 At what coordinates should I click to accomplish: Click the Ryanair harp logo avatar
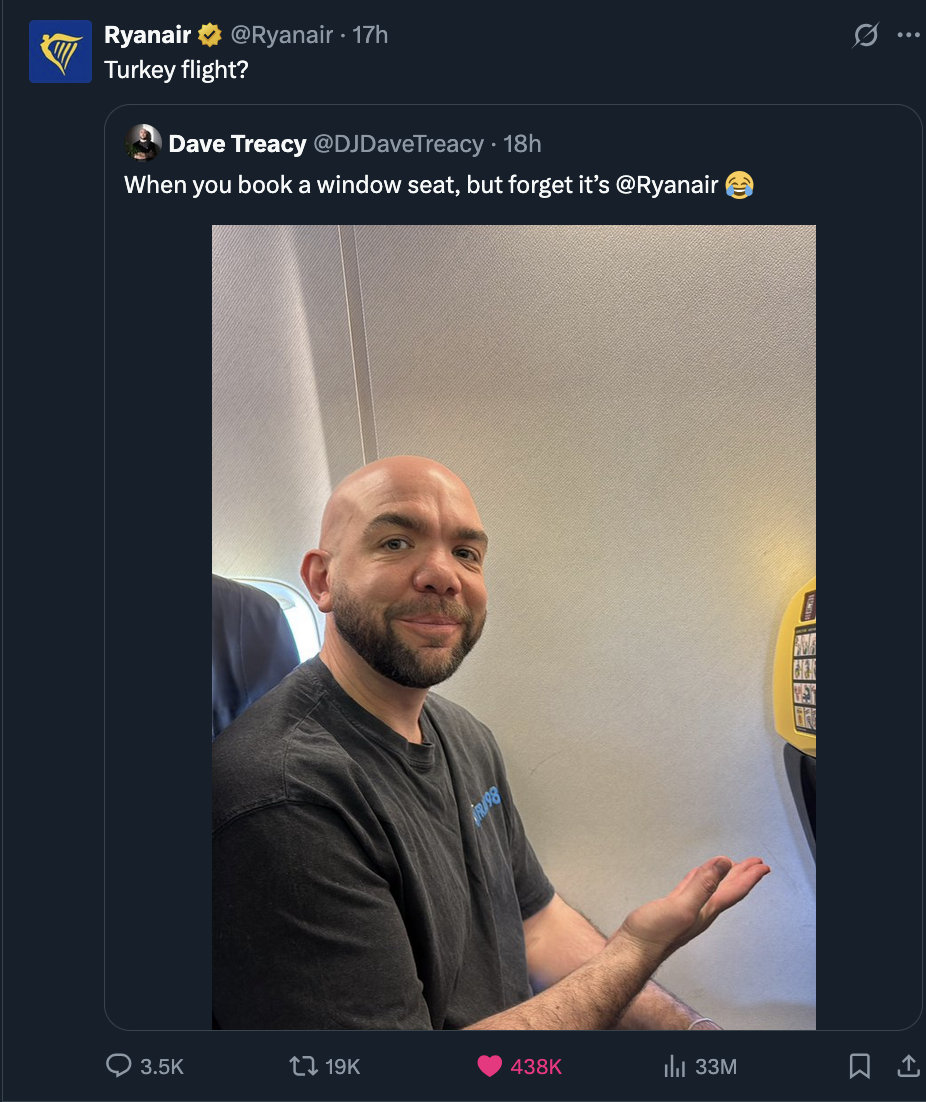pos(60,51)
